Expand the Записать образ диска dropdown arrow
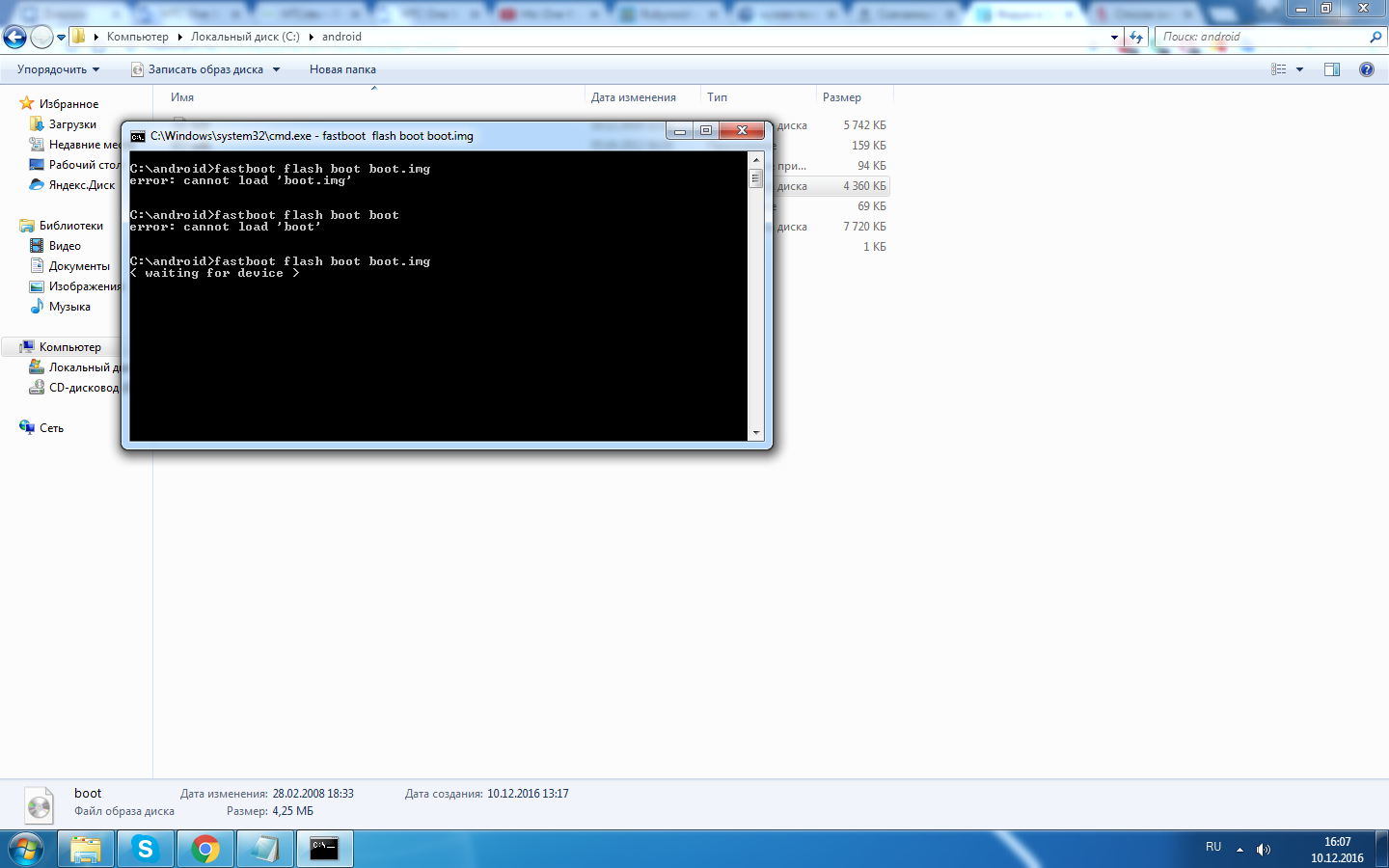1389x868 pixels. click(276, 69)
